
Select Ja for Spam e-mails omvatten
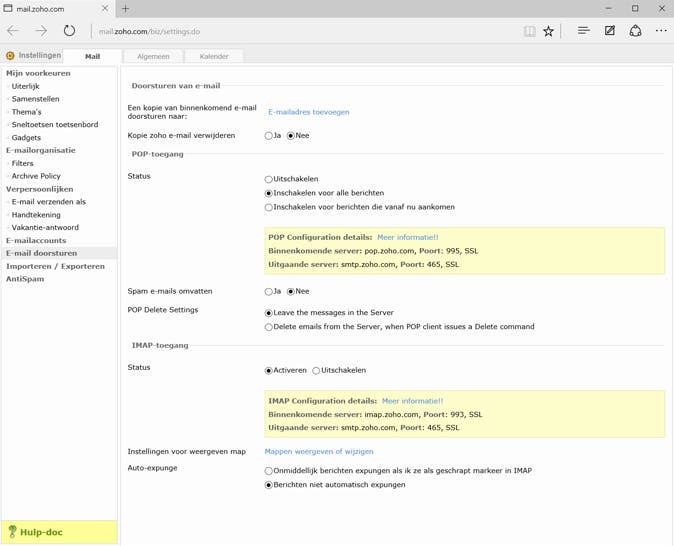pyautogui.click(x=269, y=291)
